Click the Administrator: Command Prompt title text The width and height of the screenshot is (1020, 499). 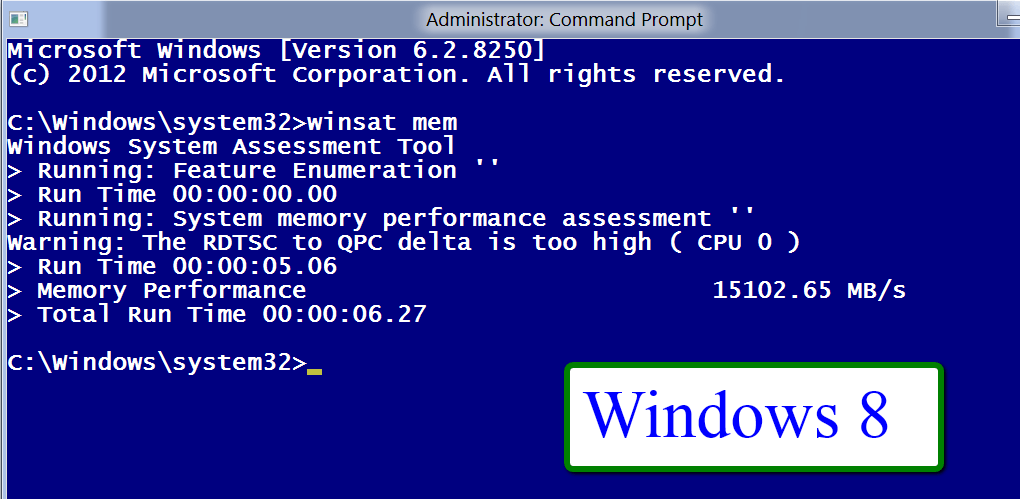pos(564,20)
